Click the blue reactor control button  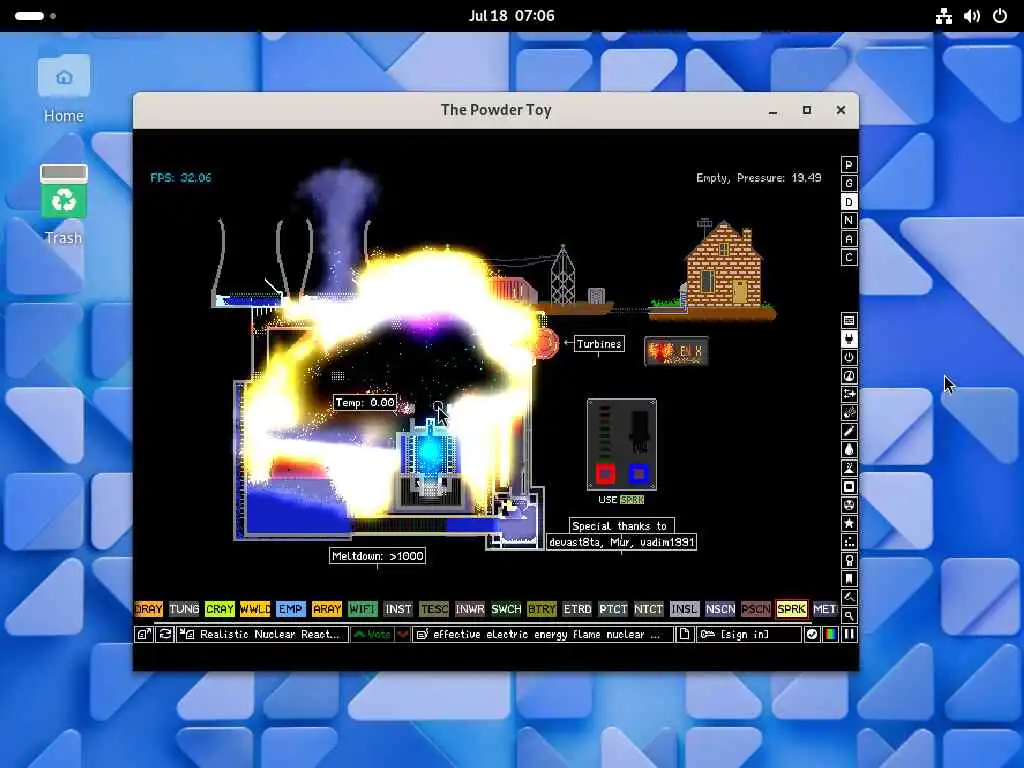tap(639, 474)
